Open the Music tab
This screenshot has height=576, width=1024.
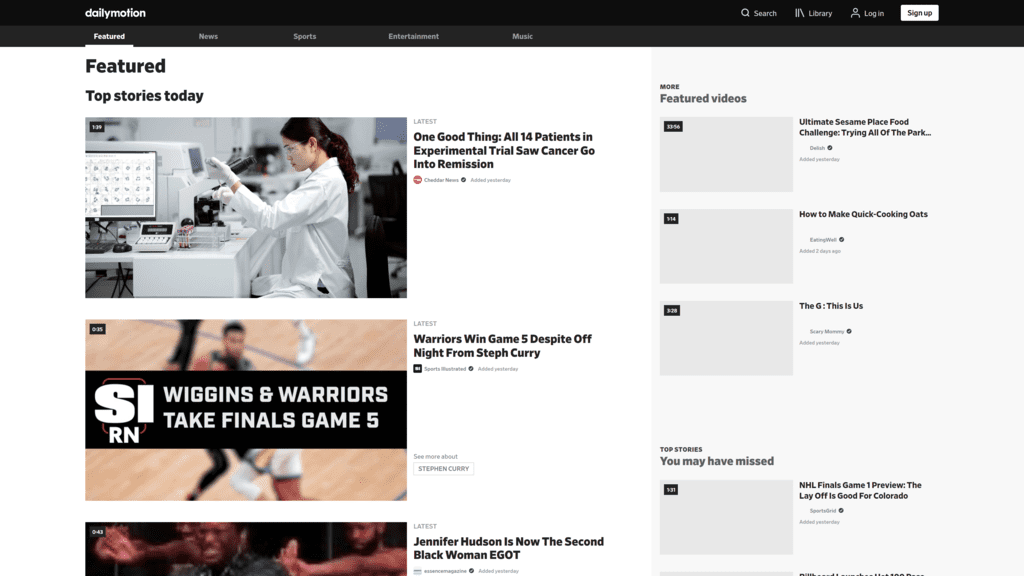pyautogui.click(x=522, y=37)
